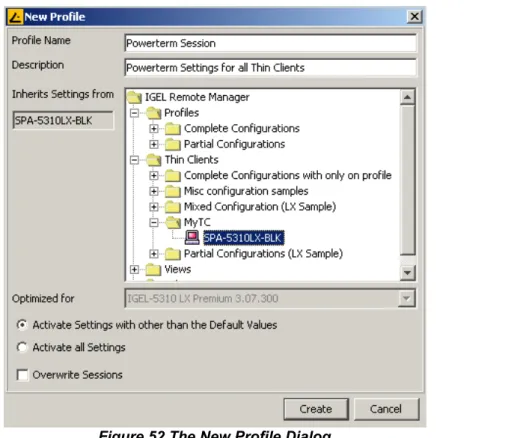Screen dimensions: 520x438
Task: Select the Views tree label
Action: pos(178,269)
